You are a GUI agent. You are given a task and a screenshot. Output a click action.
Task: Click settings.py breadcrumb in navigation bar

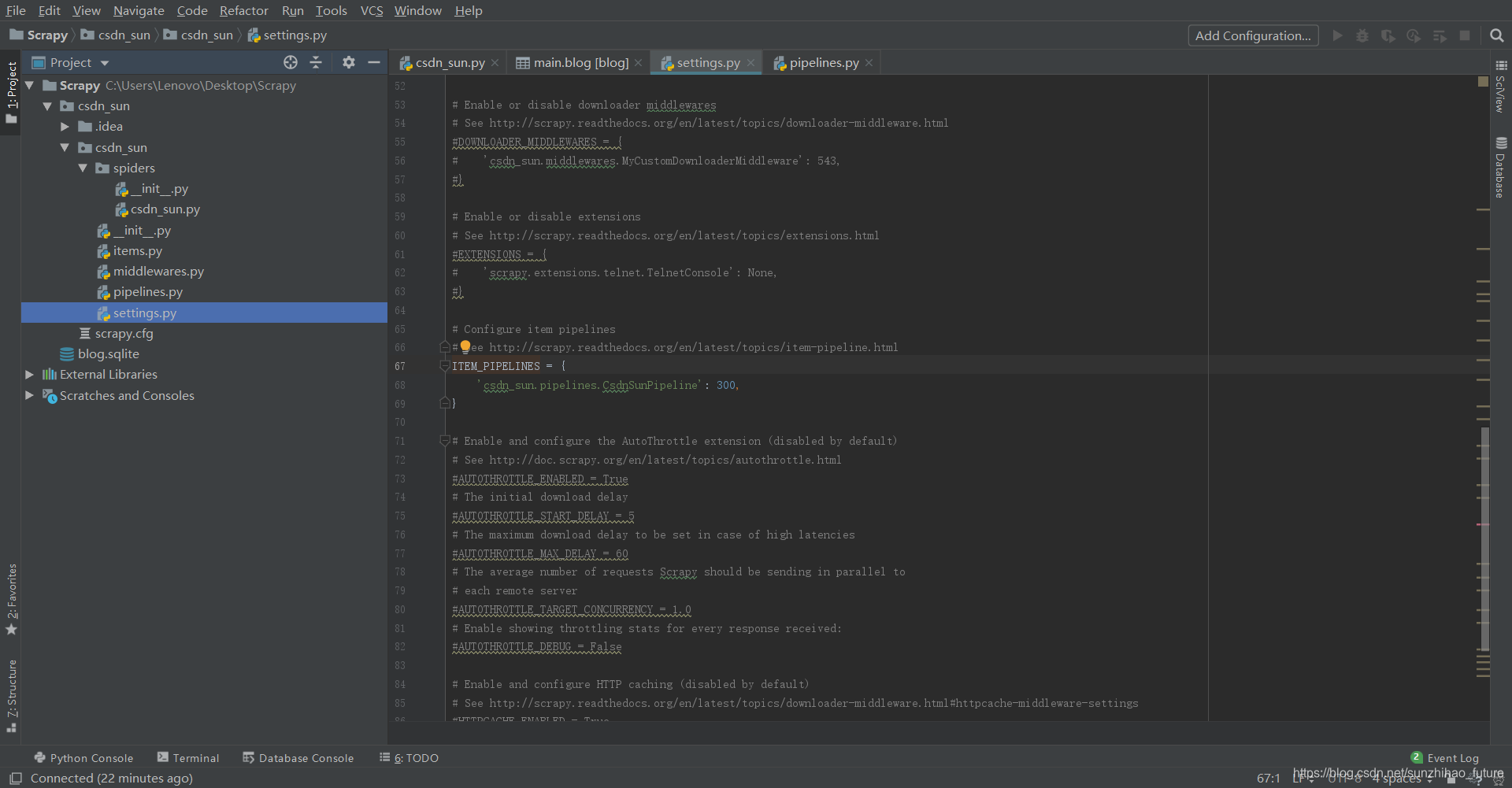[287, 35]
